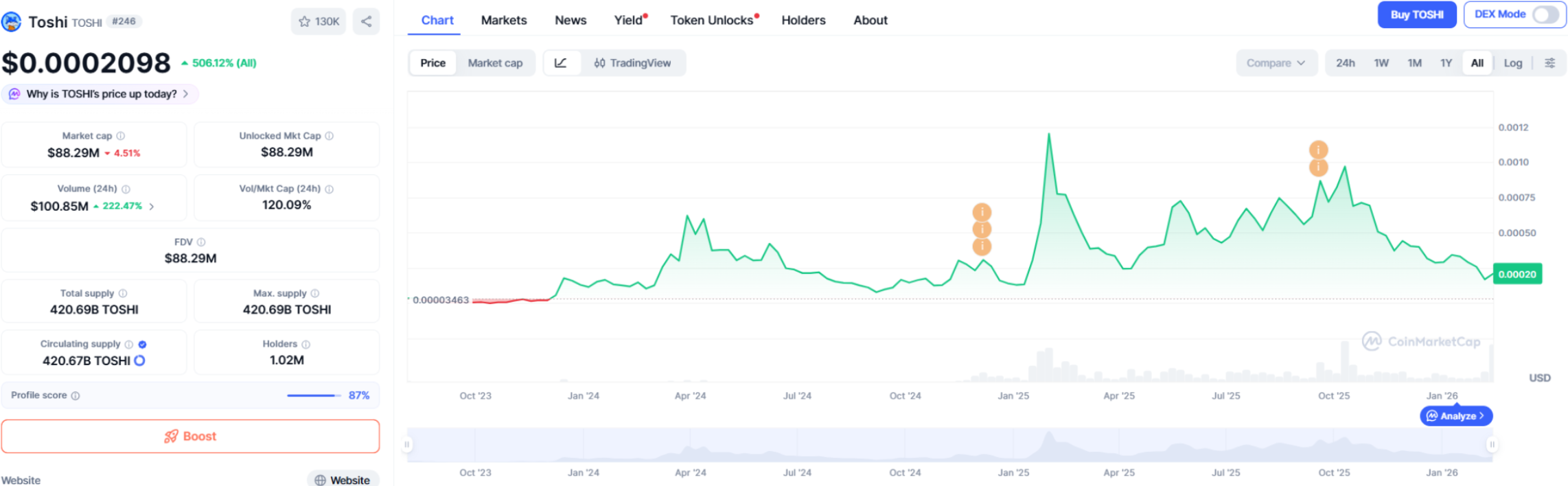This screenshot has width=1568, height=486.
Task: Set chart range to 1Y
Action: coord(1446,63)
